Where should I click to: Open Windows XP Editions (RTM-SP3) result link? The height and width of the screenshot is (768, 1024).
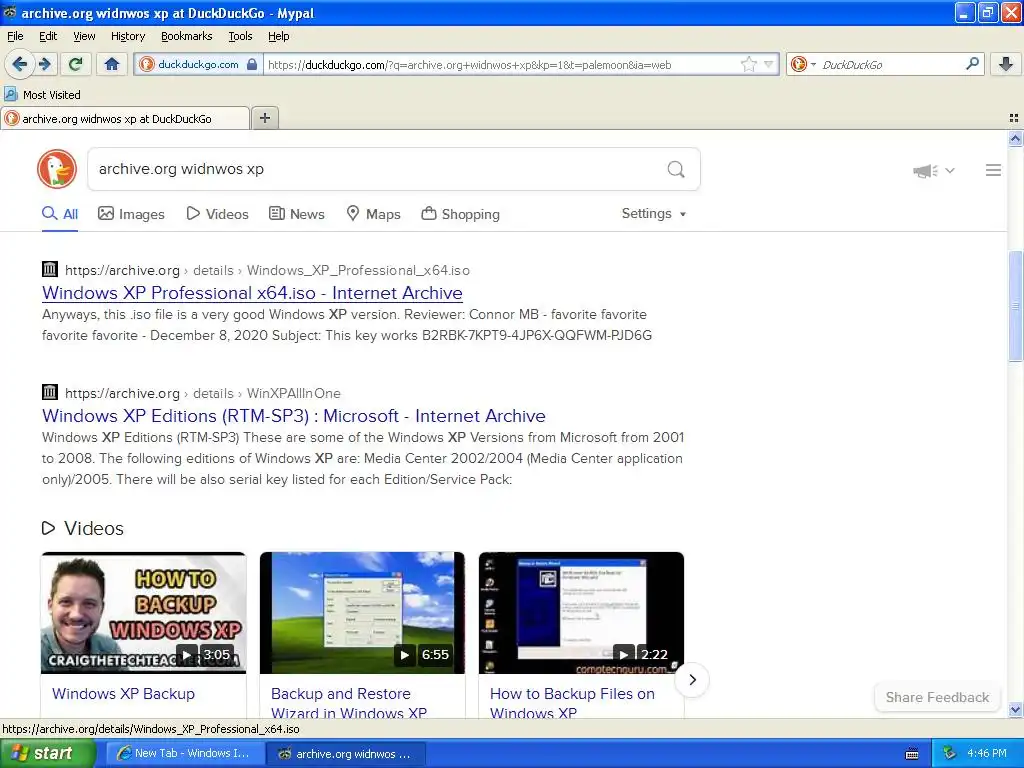point(294,415)
